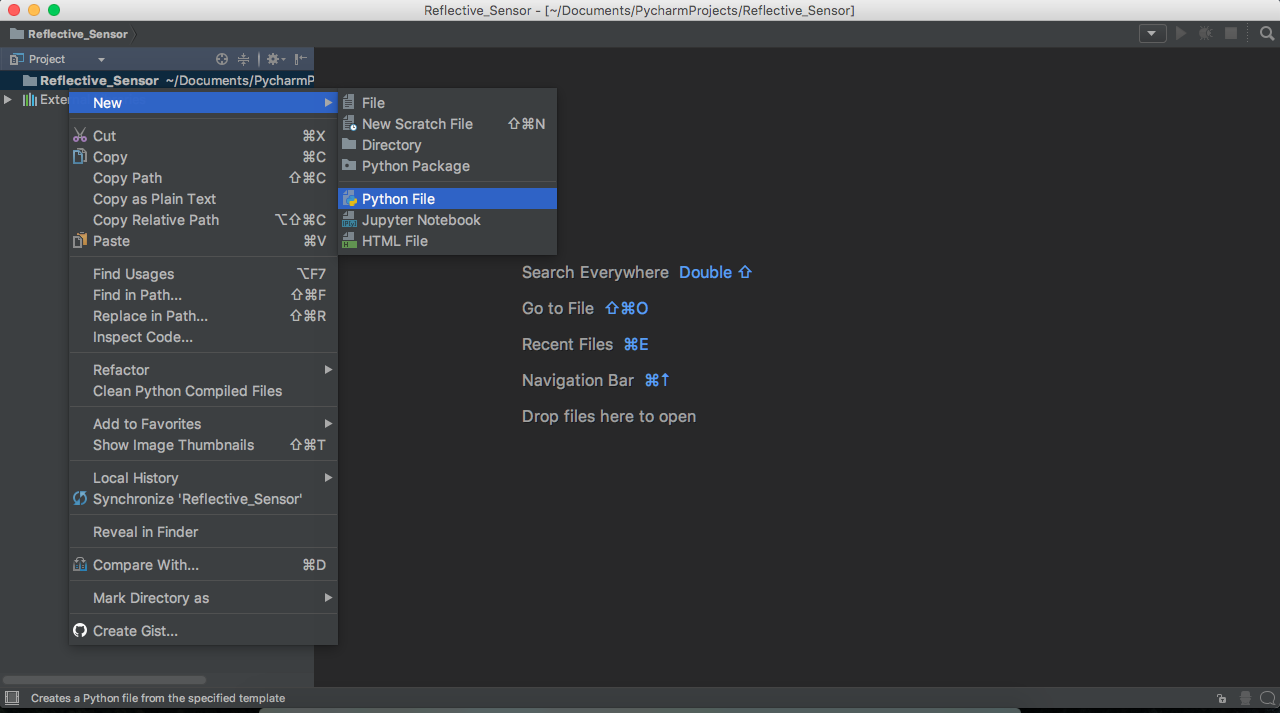Open the Project panel gear settings
Screen dimensions: 1280x713
[x=274, y=59]
